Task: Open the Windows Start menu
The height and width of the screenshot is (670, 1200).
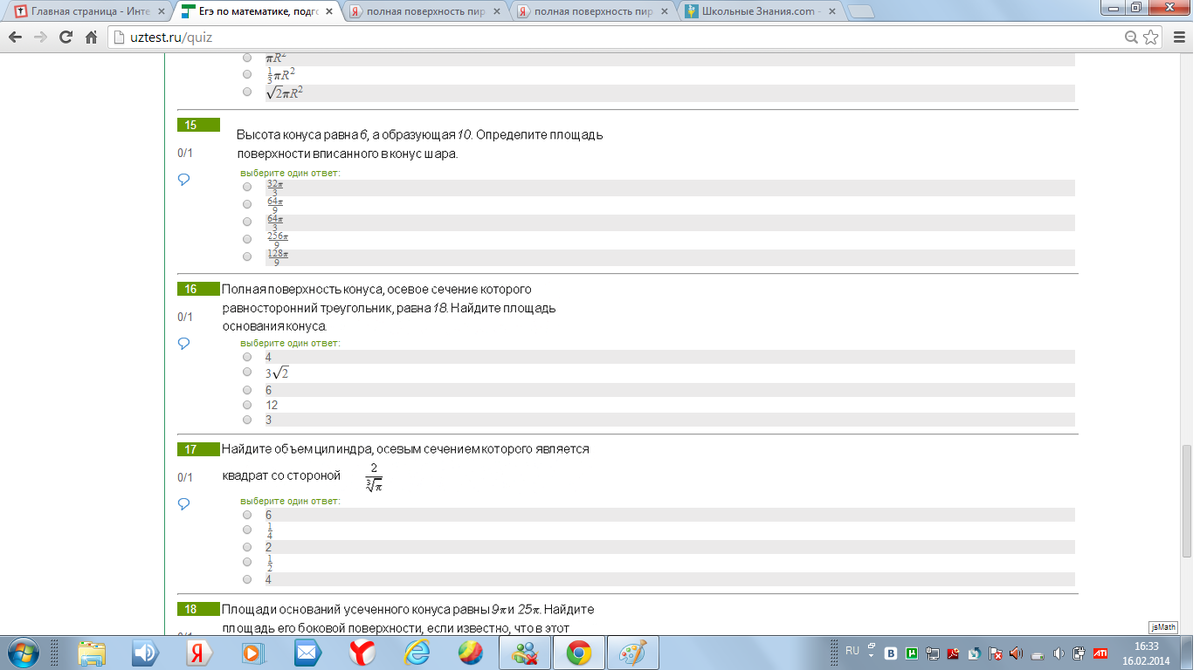Action: tap(22, 654)
